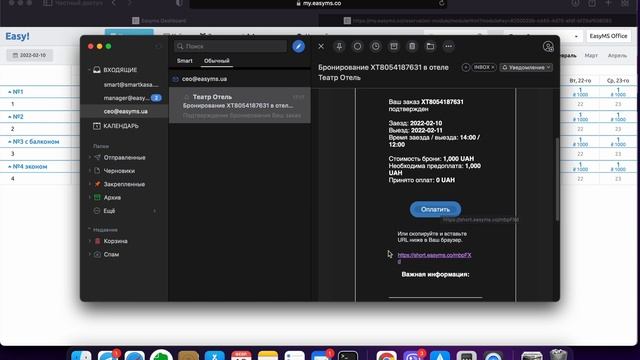Open the Закрепленные pinned folder
640x360 pixels.
tap(124, 184)
